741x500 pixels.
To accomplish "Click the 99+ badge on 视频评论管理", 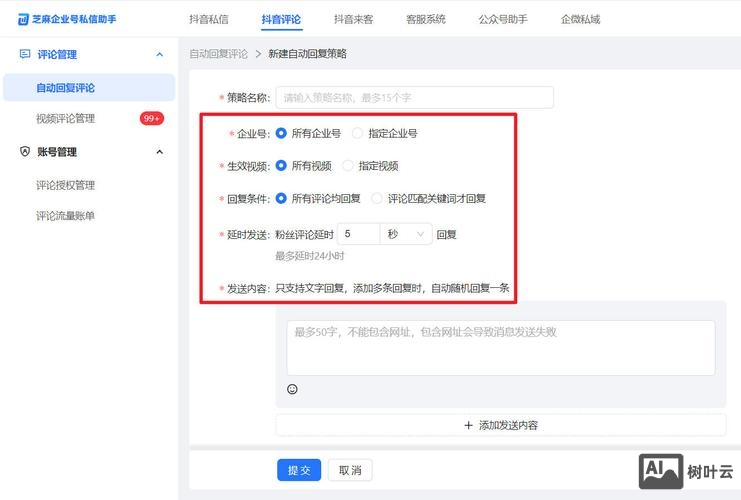I will (x=152, y=118).
